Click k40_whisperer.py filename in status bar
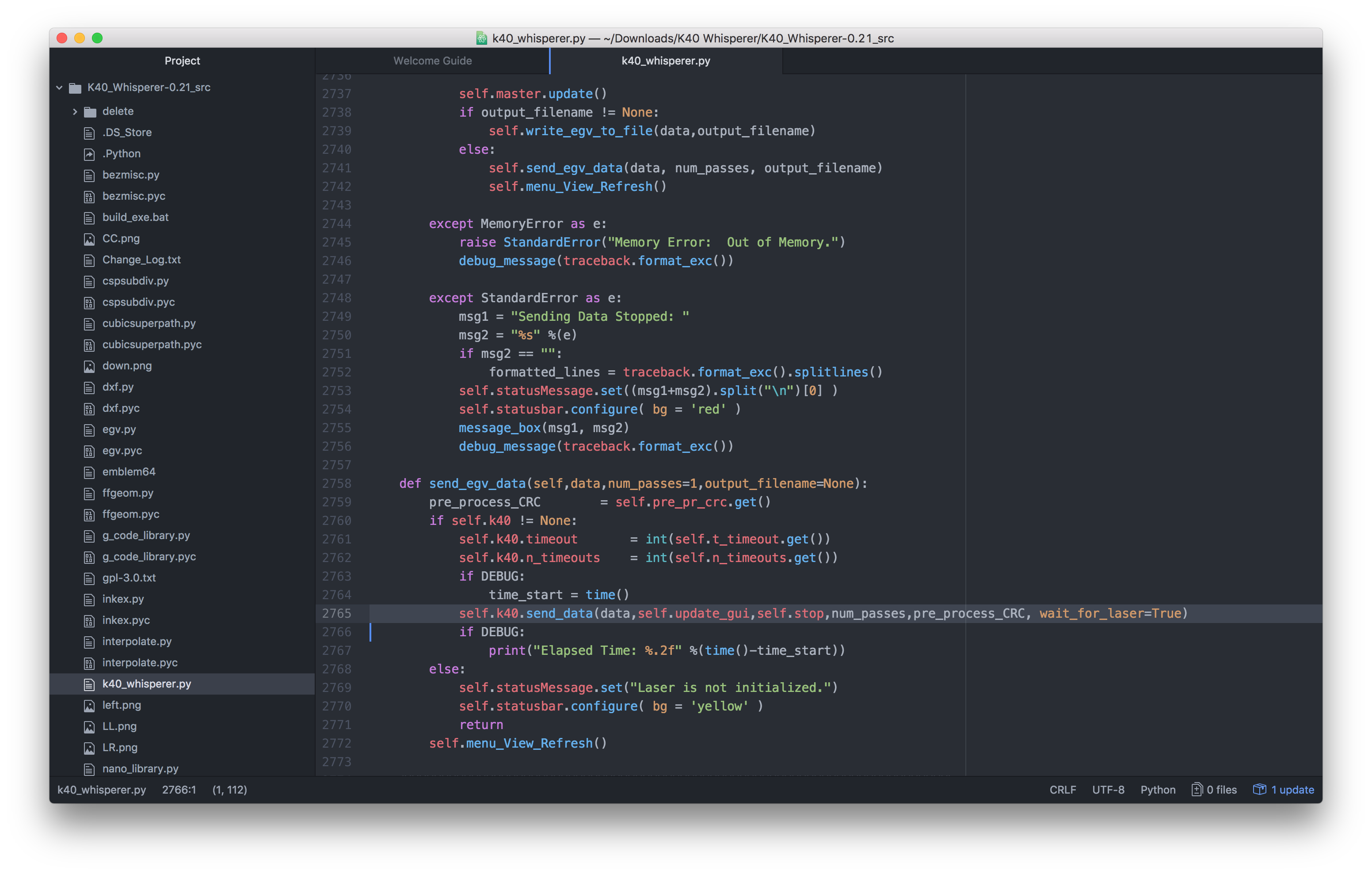This screenshot has width=1372, height=874. 102,790
